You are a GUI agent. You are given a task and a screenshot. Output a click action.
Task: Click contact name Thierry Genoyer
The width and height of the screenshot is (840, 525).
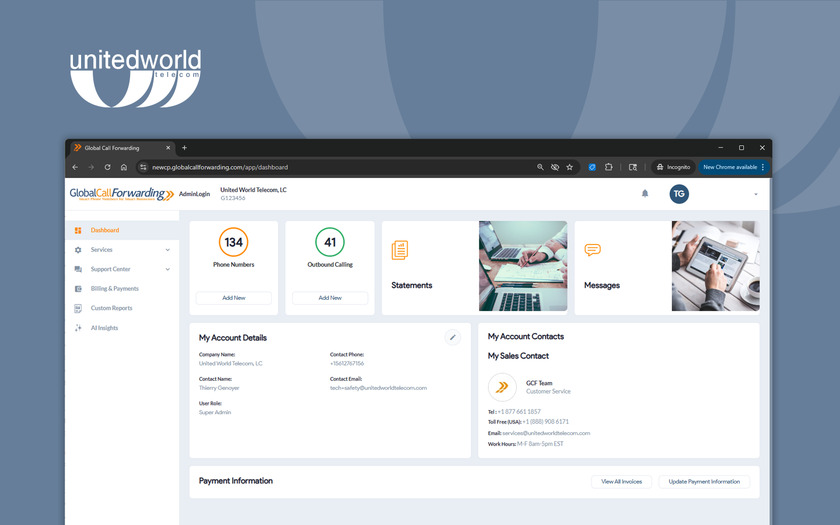point(219,388)
